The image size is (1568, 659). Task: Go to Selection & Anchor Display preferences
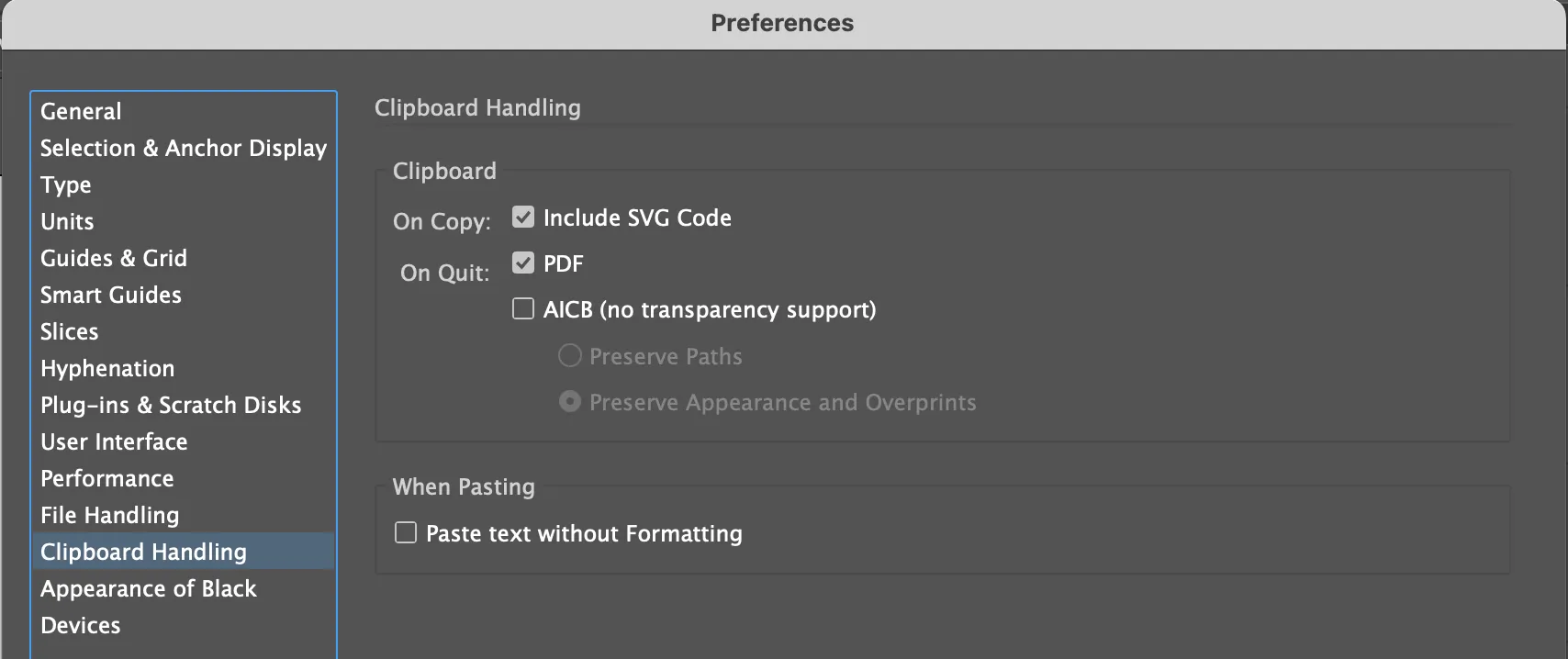coord(184,148)
